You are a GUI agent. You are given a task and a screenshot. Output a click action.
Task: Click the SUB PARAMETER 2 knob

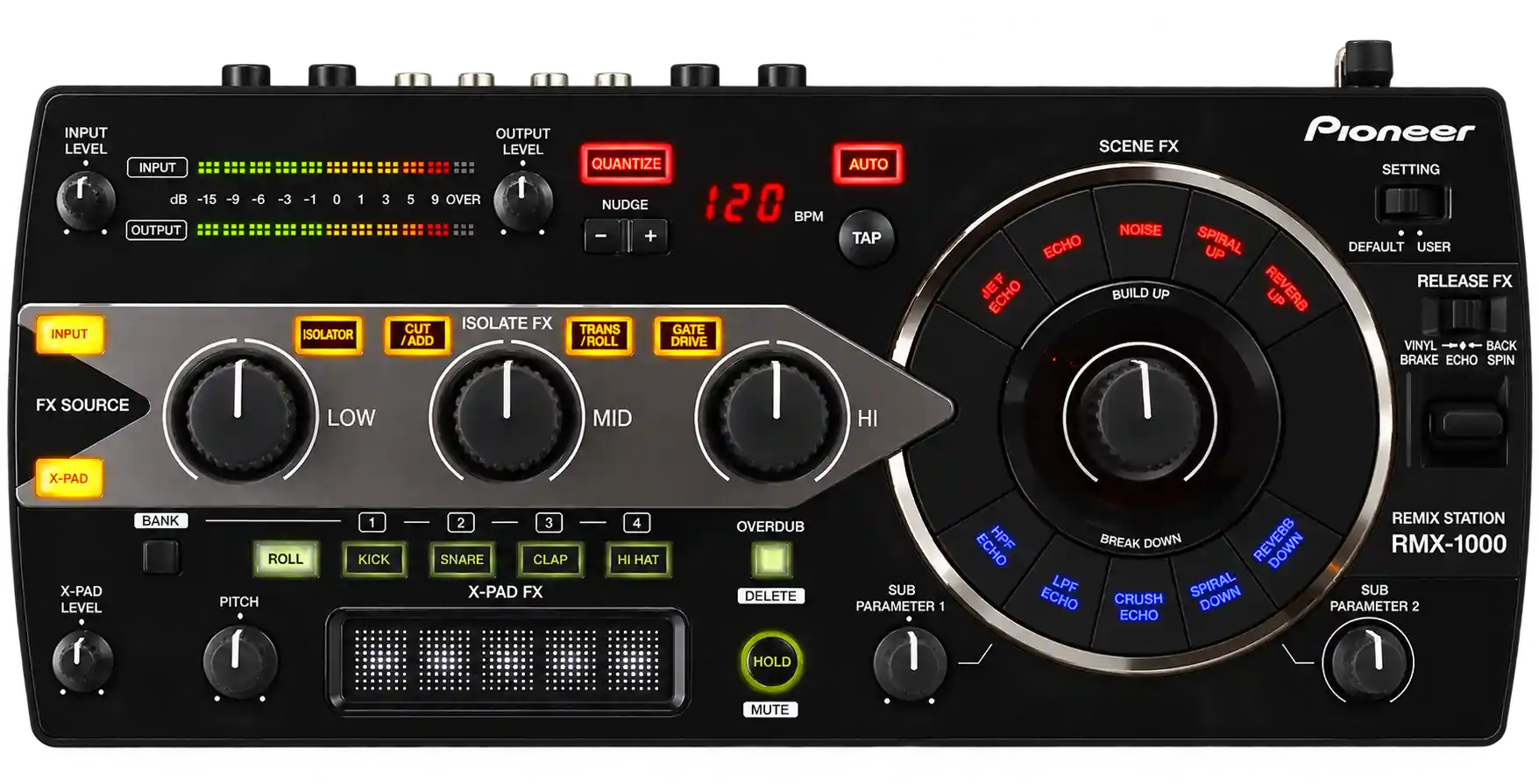click(x=1367, y=661)
